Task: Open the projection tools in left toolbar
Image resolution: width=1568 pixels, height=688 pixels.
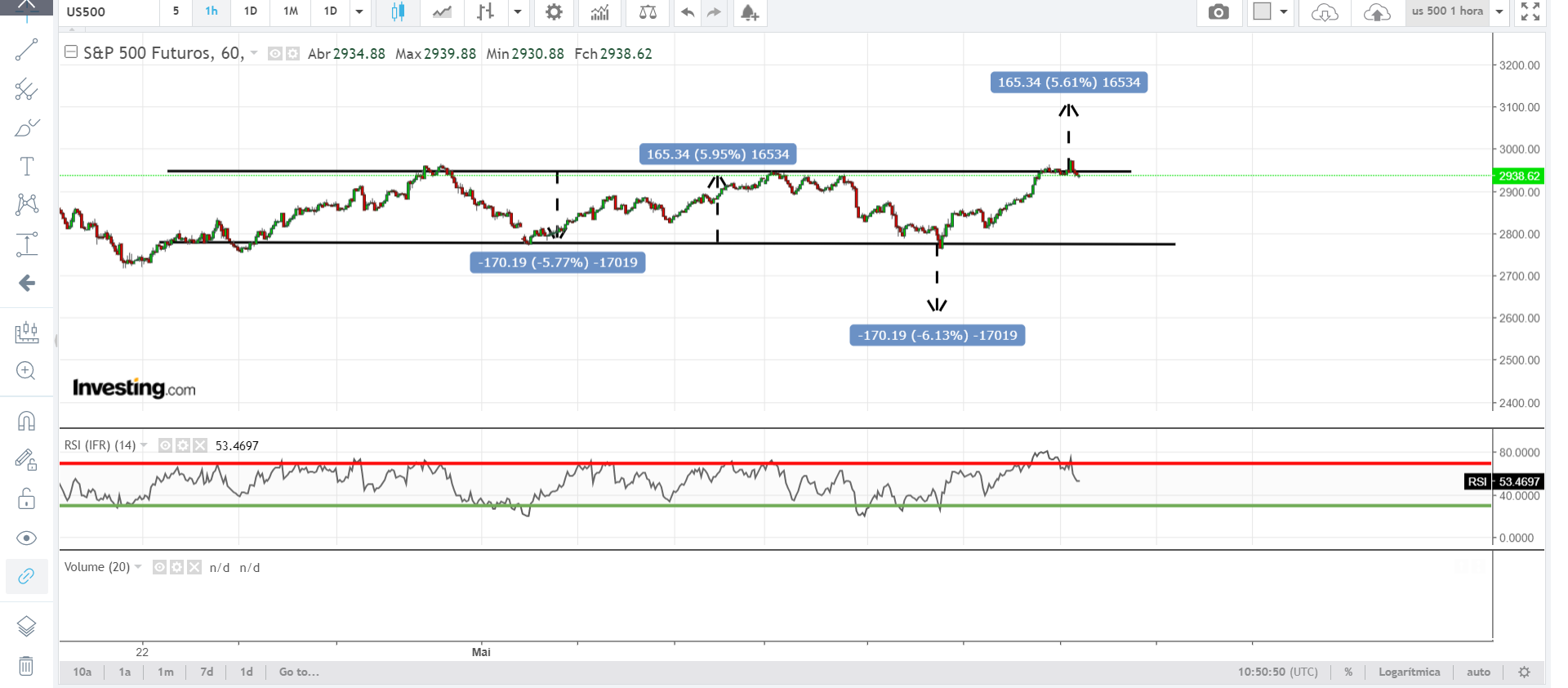Action: 26,332
